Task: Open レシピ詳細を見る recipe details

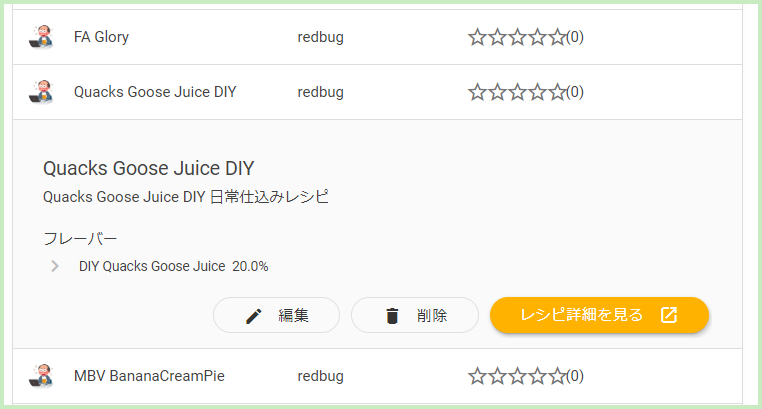Action: pos(599,315)
